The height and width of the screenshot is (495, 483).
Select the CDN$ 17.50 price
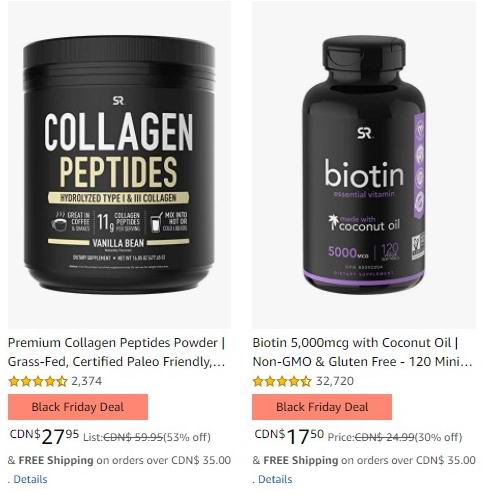point(289,436)
